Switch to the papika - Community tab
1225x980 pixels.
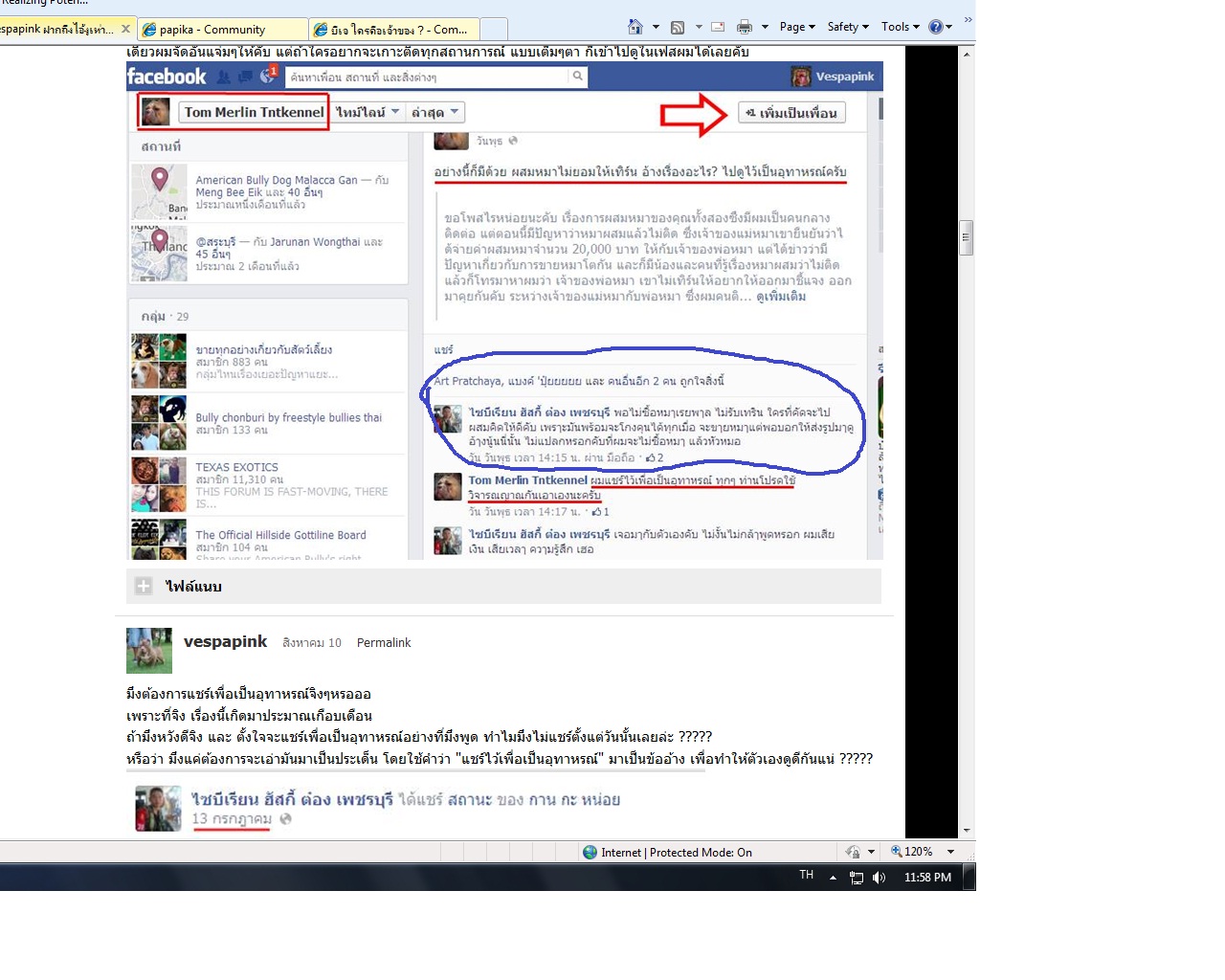222,30
